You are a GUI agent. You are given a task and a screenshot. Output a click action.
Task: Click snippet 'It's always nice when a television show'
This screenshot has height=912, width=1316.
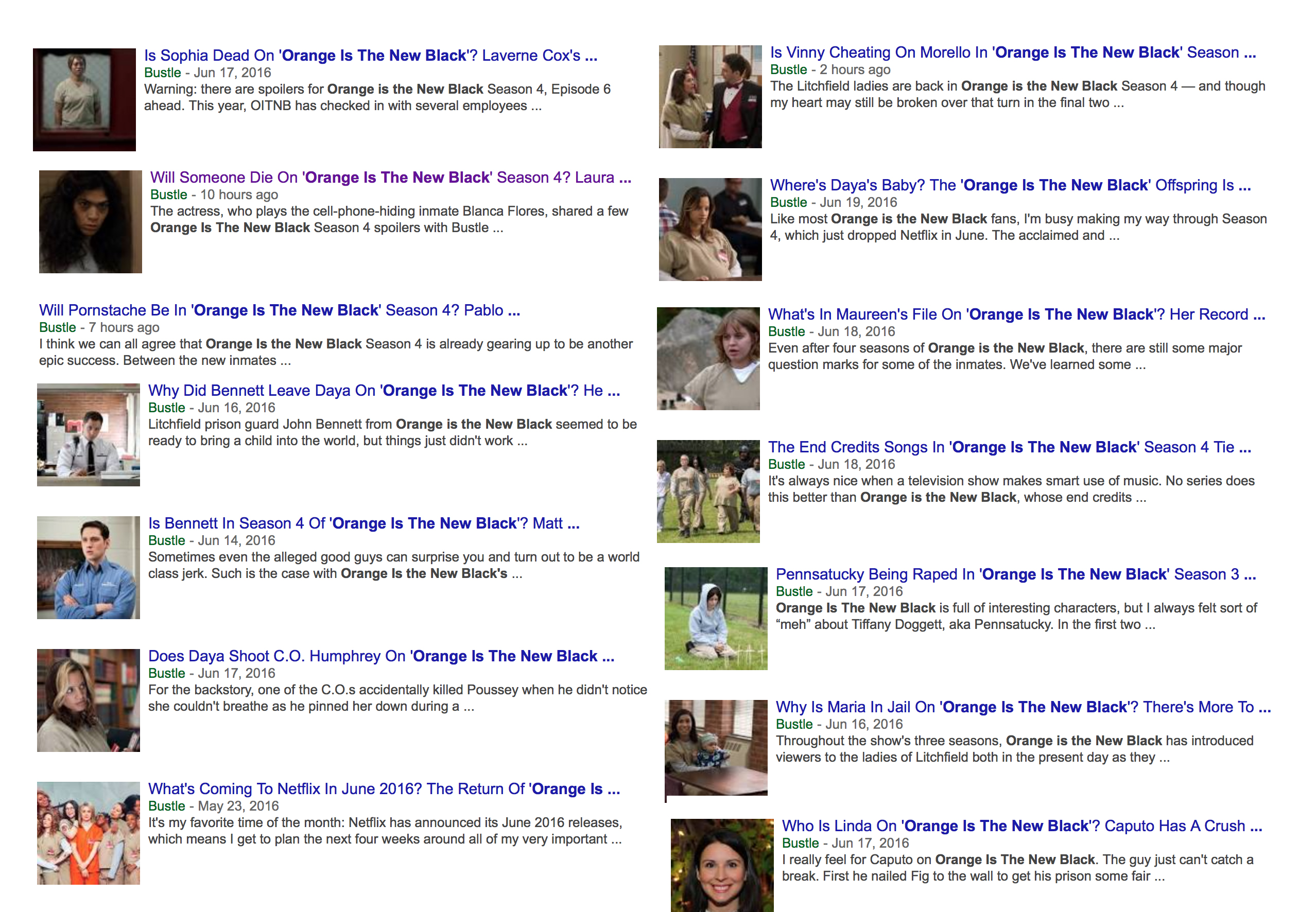1011,490
